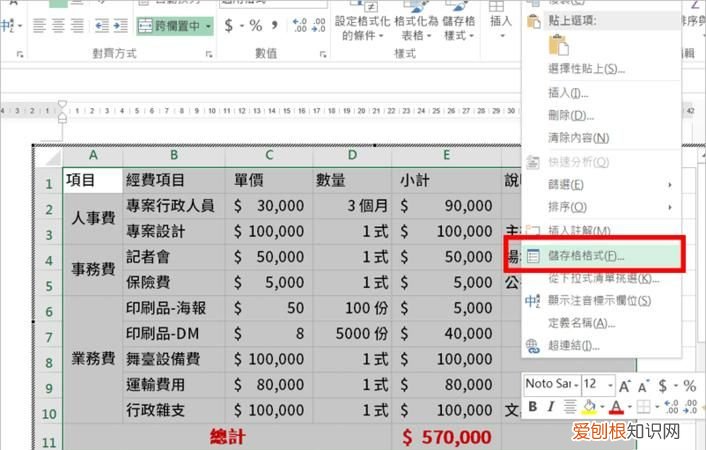This screenshot has height=450, width=706.
Task: Choose 儲存格格式(F)... from context menu
Action: [602, 256]
